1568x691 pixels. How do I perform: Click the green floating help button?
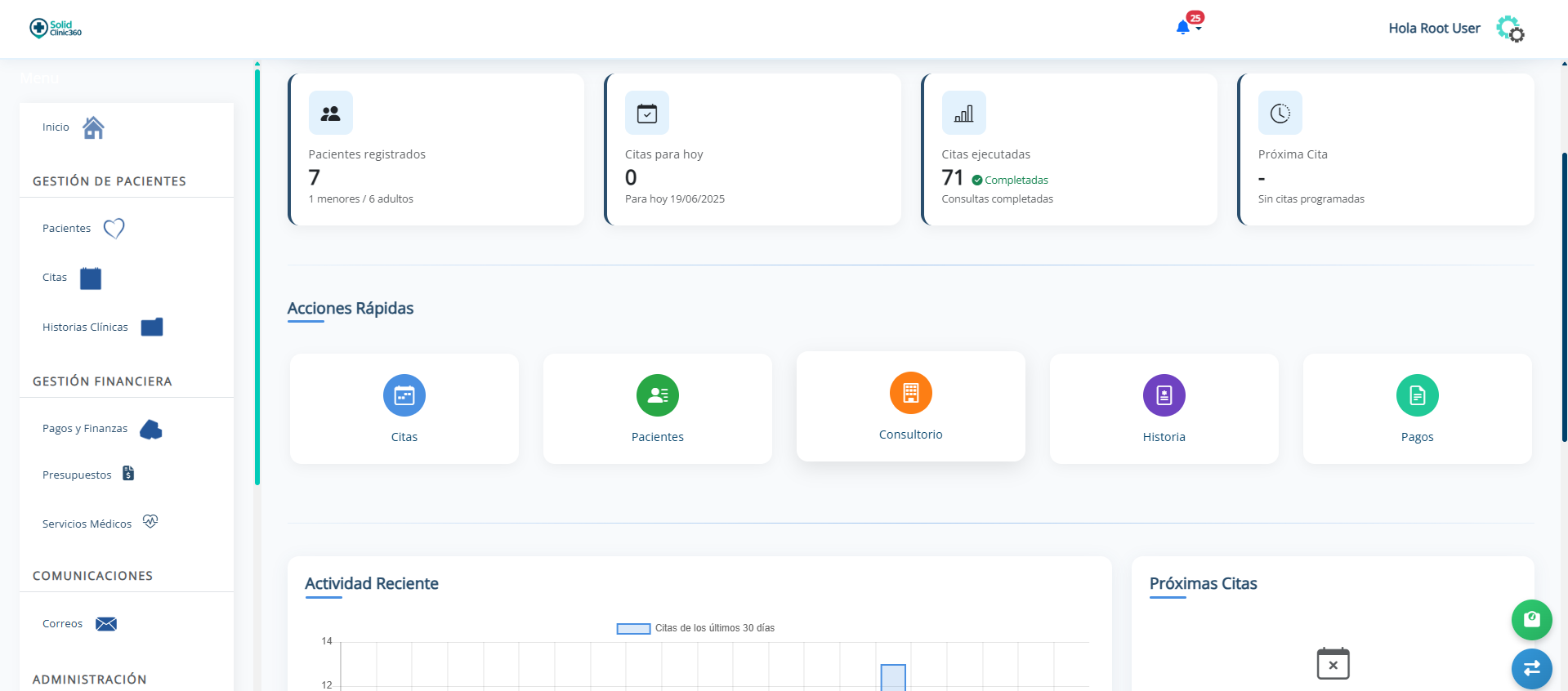1531,620
